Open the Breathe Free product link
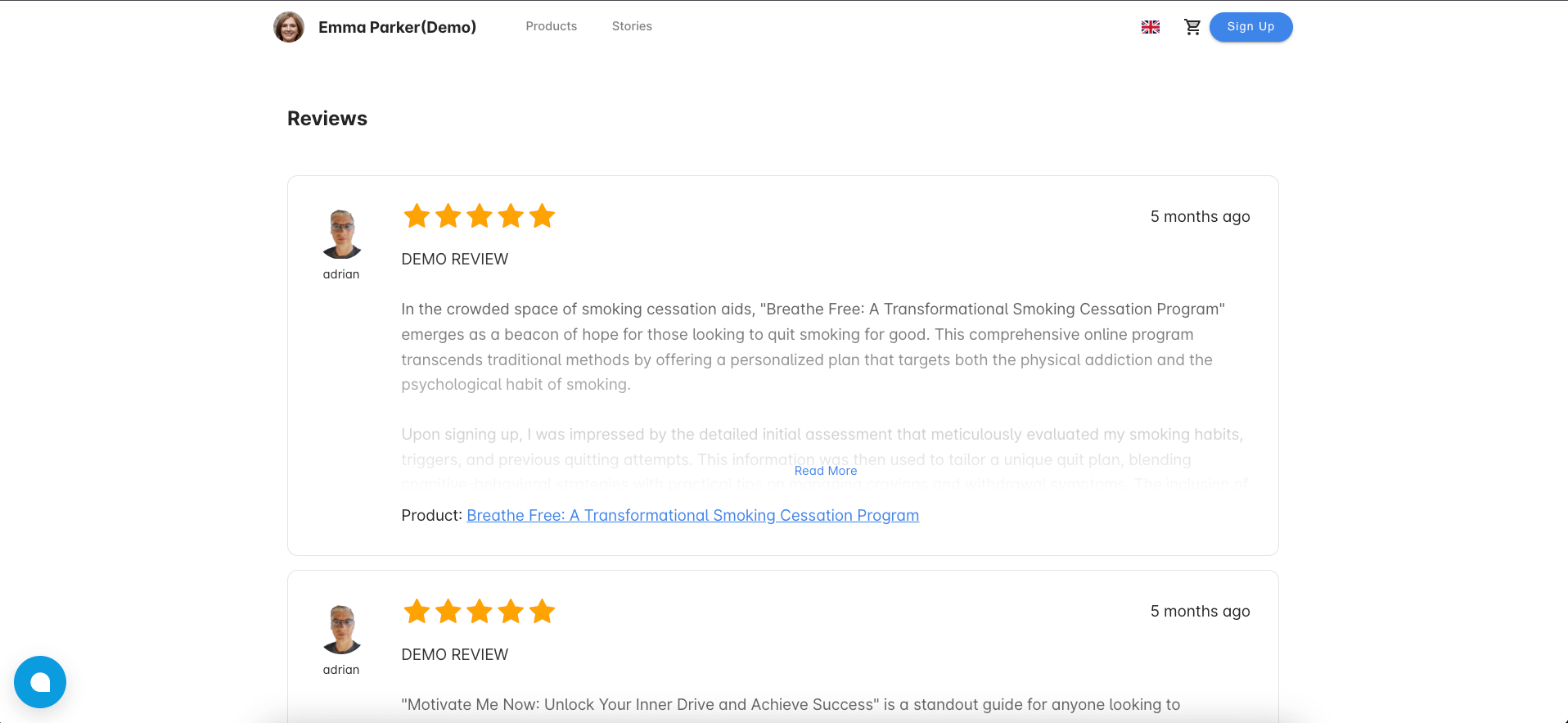Image resolution: width=1568 pixels, height=723 pixels. coord(692,515)
